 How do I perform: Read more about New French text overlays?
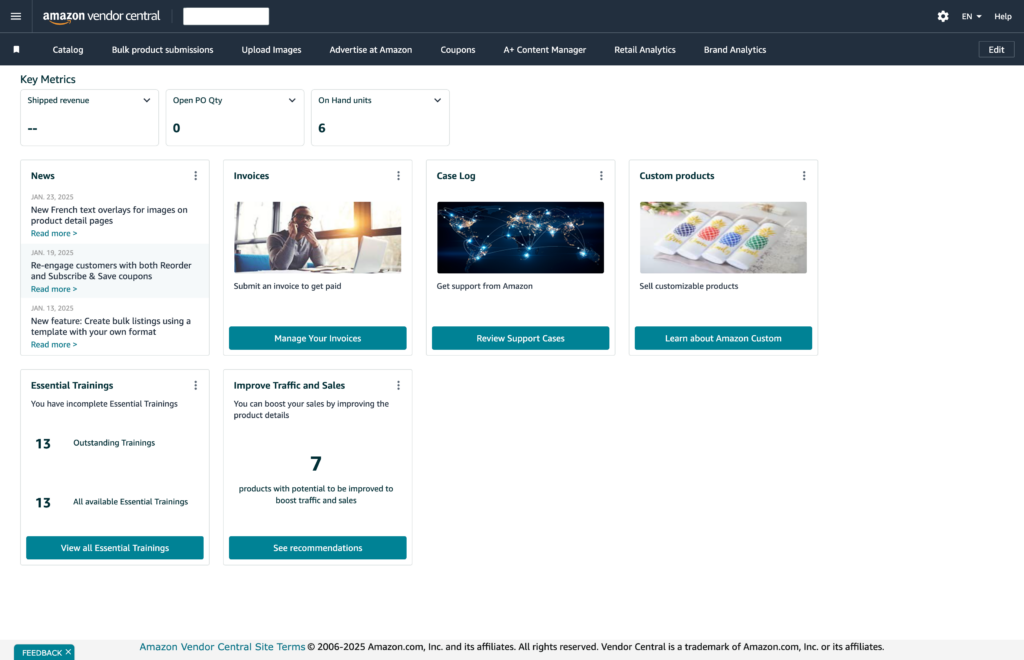point(54,233)
